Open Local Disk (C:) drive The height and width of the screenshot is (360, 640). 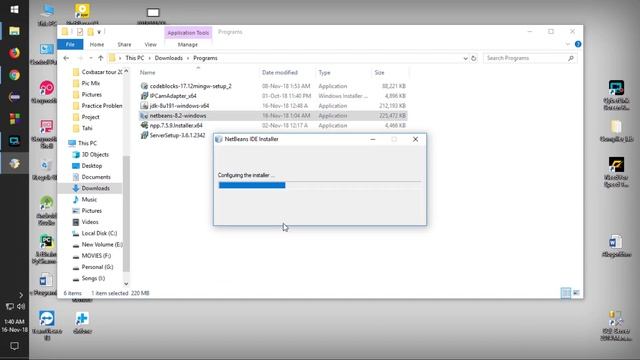tap(99, 233)
